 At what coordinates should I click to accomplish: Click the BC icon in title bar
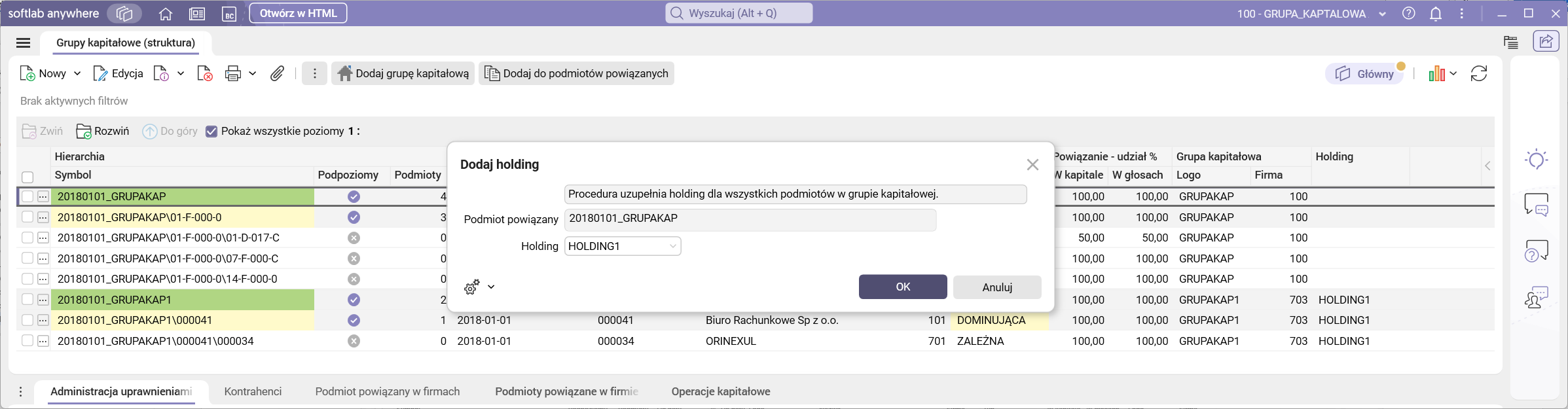tap(229, 14)
